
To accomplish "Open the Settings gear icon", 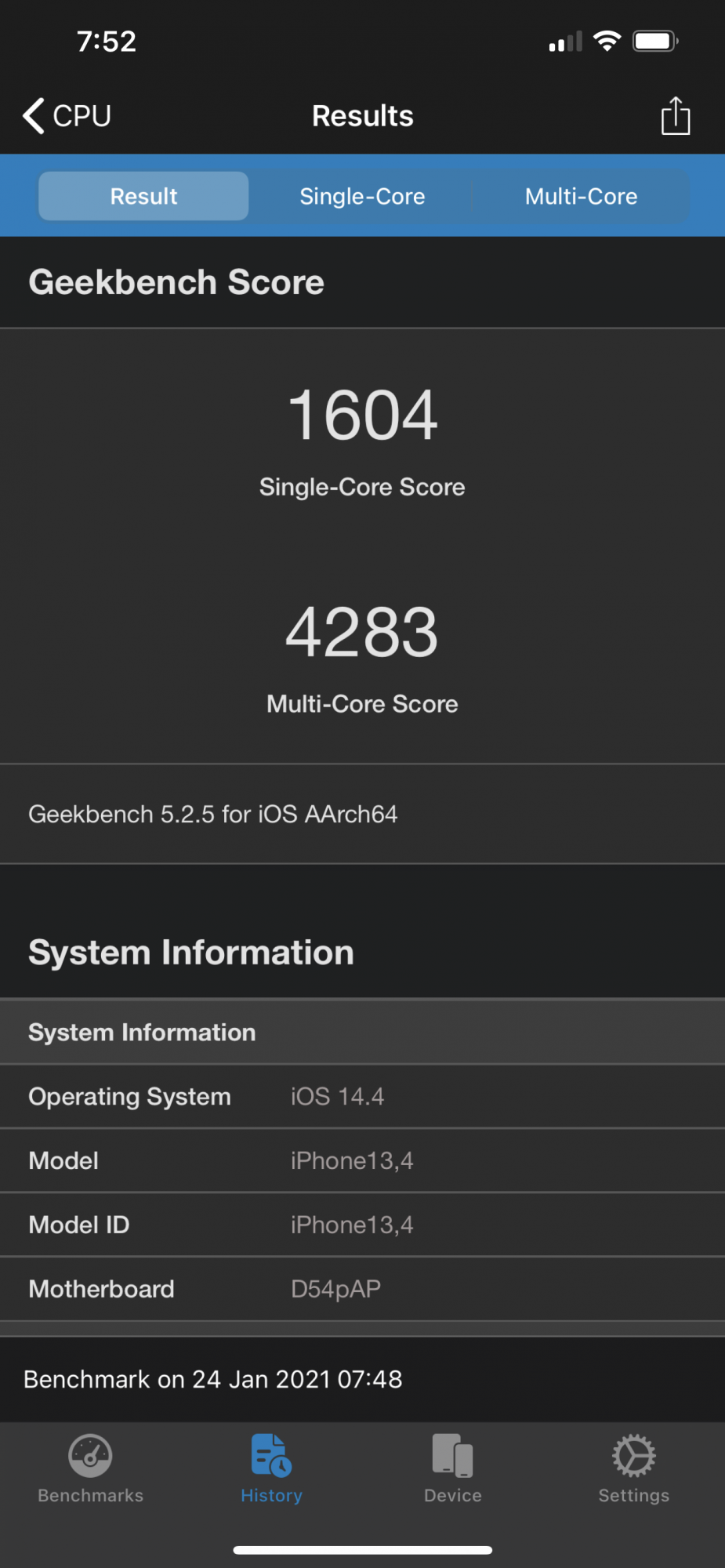I will click(x=633, y=1456).
